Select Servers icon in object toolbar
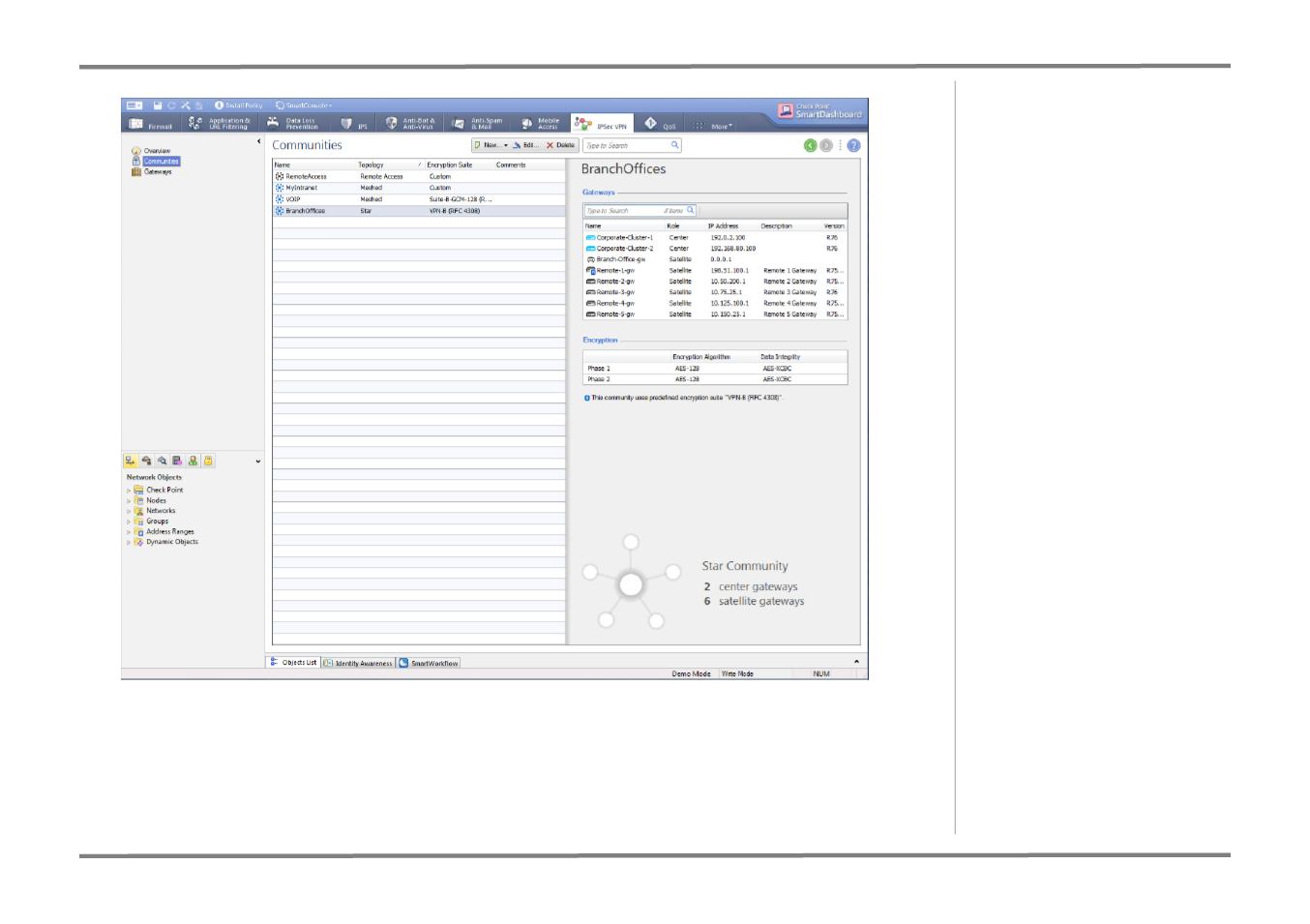The image size is (1310, 924). 177,462
